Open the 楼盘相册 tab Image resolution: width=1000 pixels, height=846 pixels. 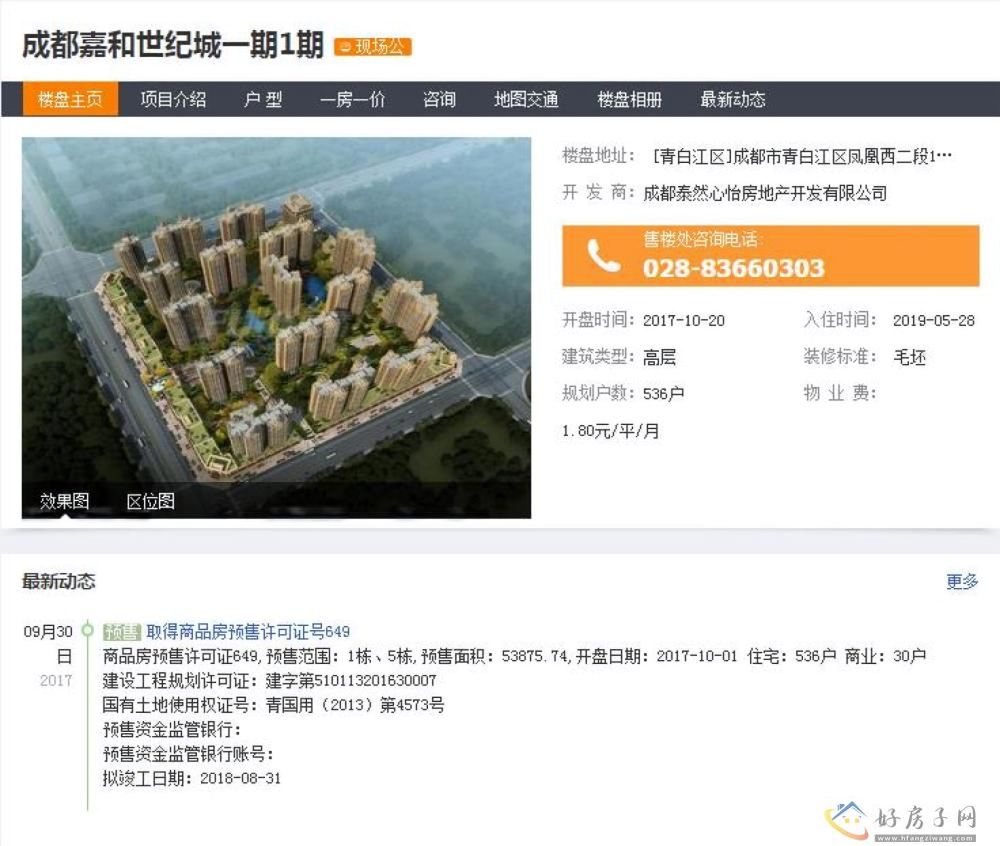tap(629, 99)
